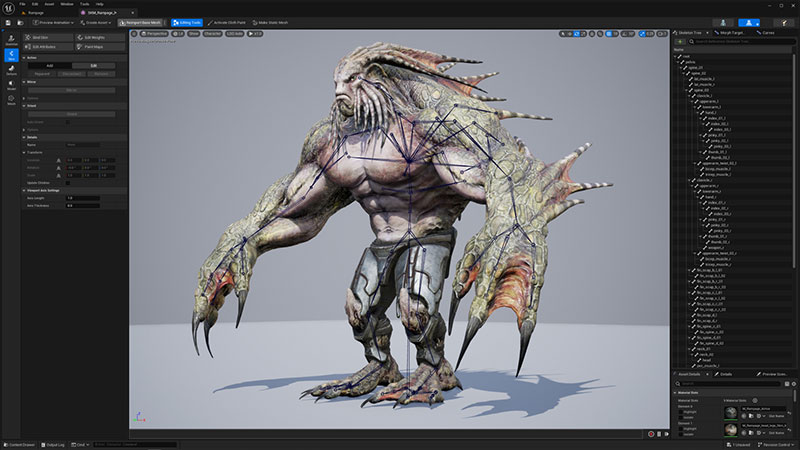Open the highlighted blue mesh editor mode icon
This screenshot has height=450, width=800.
[748, 22]
